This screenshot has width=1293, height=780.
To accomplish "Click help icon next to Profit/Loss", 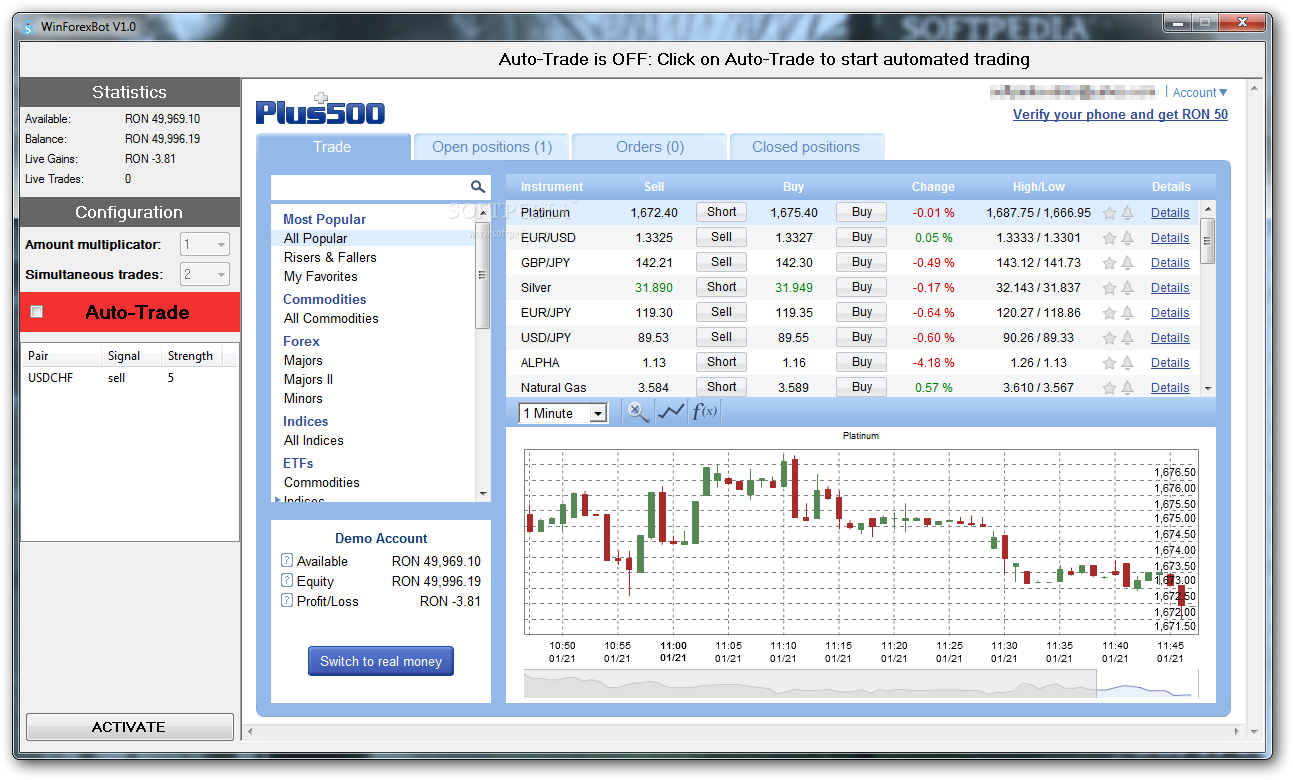I will pos(287,601).
